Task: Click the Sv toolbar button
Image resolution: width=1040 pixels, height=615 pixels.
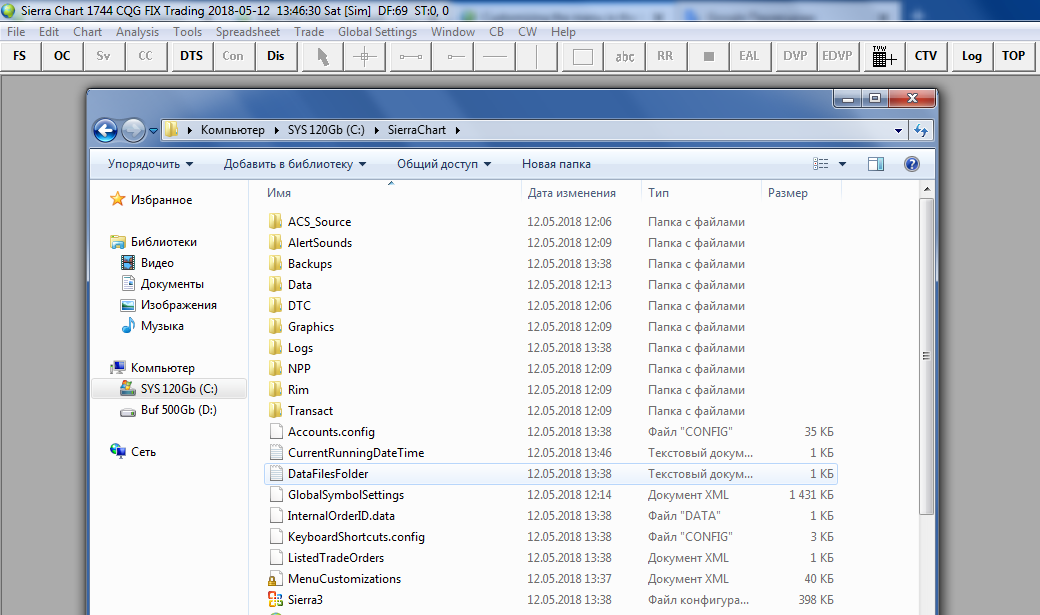Action: (x=103, y=56)
